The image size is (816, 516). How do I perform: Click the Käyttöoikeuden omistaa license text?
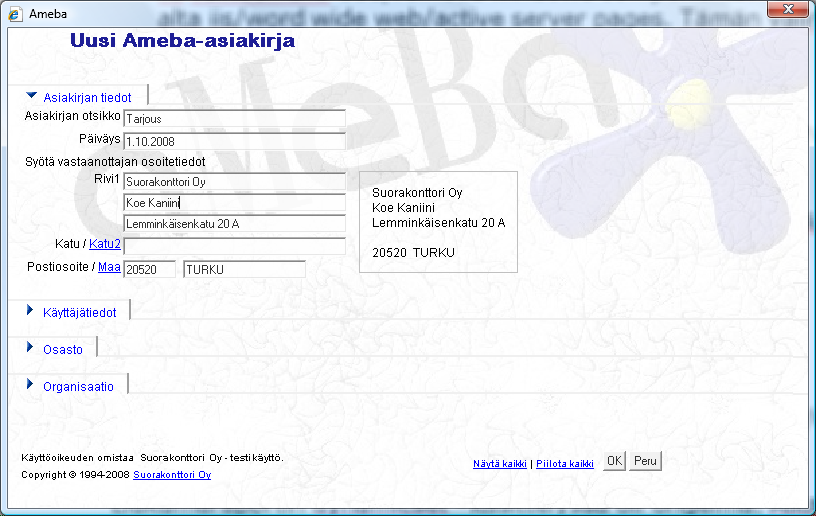point(152,458)
